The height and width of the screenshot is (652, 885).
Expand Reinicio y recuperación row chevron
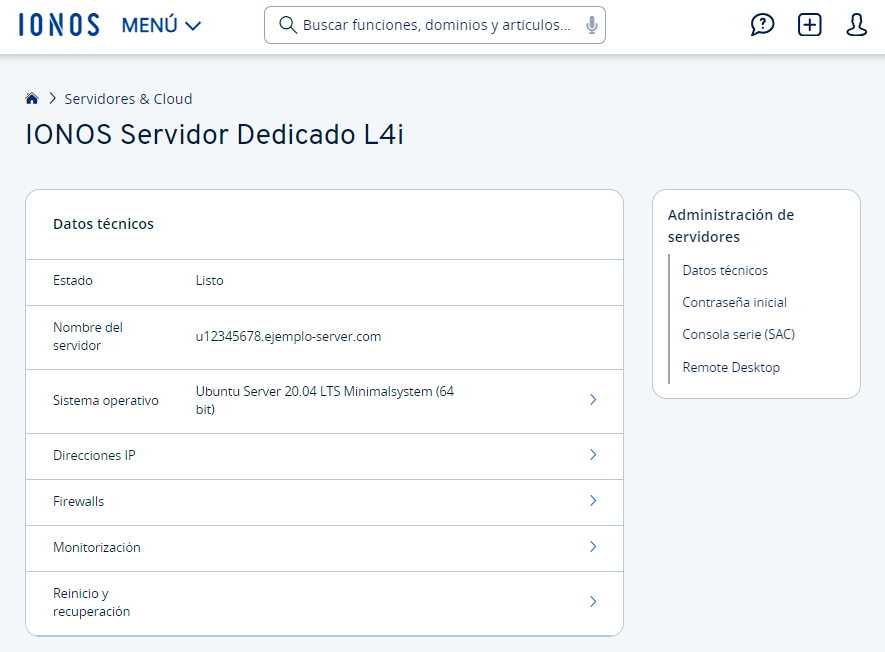click(593, 602)
